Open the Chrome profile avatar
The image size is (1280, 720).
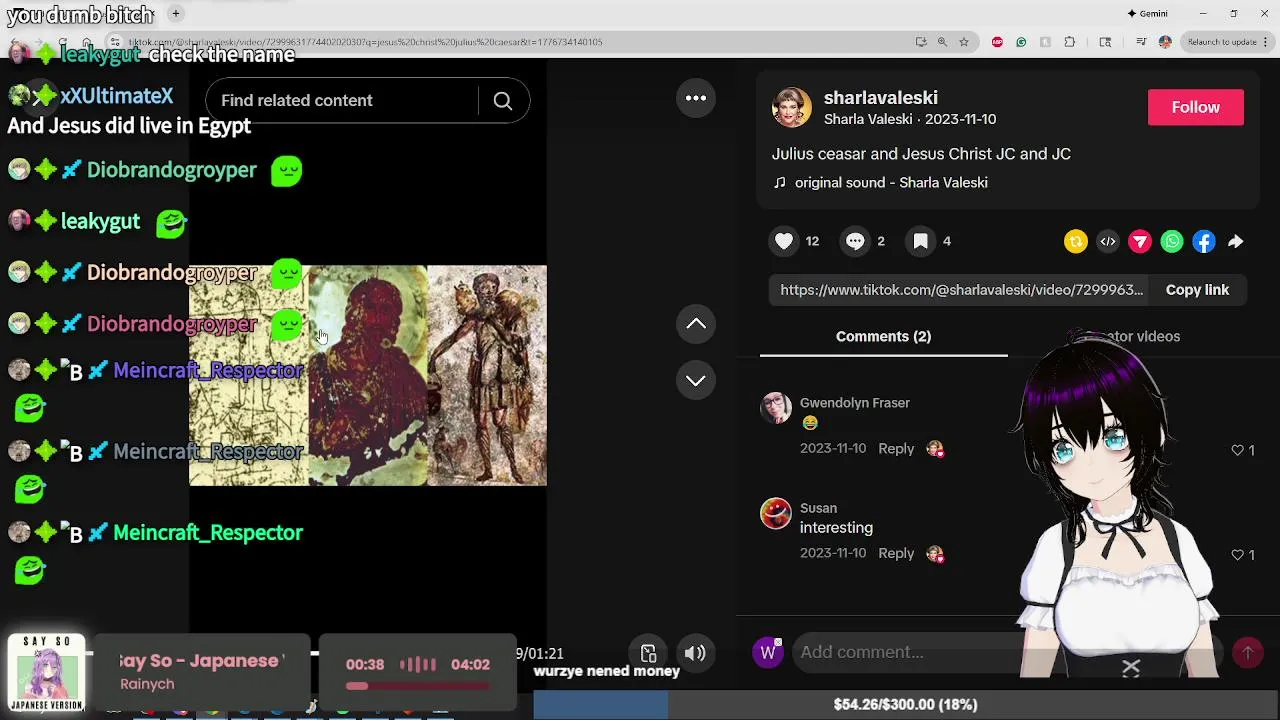(x=1165, y=42)
